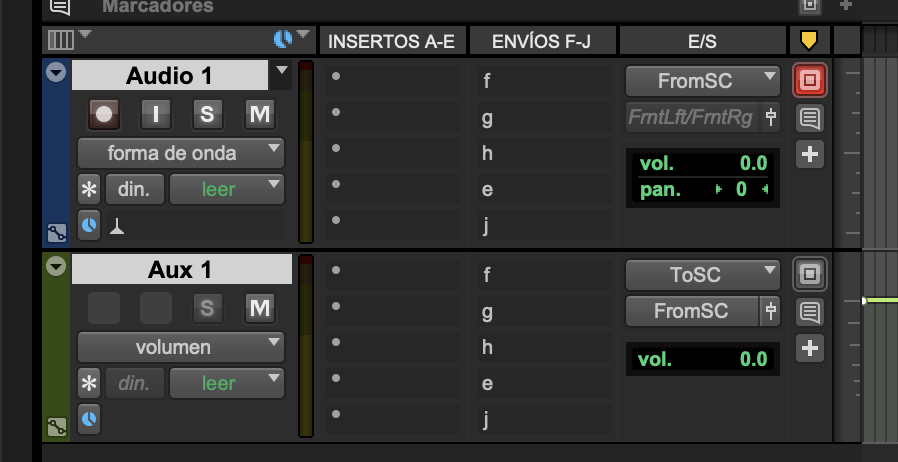898x462 pixels.
Task: Mute the Aux 1 track
Action: [260, 308]
